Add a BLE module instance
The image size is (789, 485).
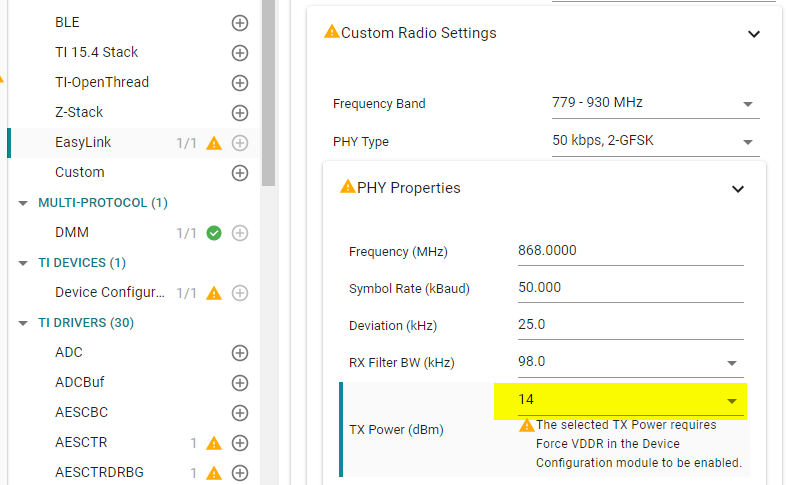pyautogui.click(x=240, y=22)
